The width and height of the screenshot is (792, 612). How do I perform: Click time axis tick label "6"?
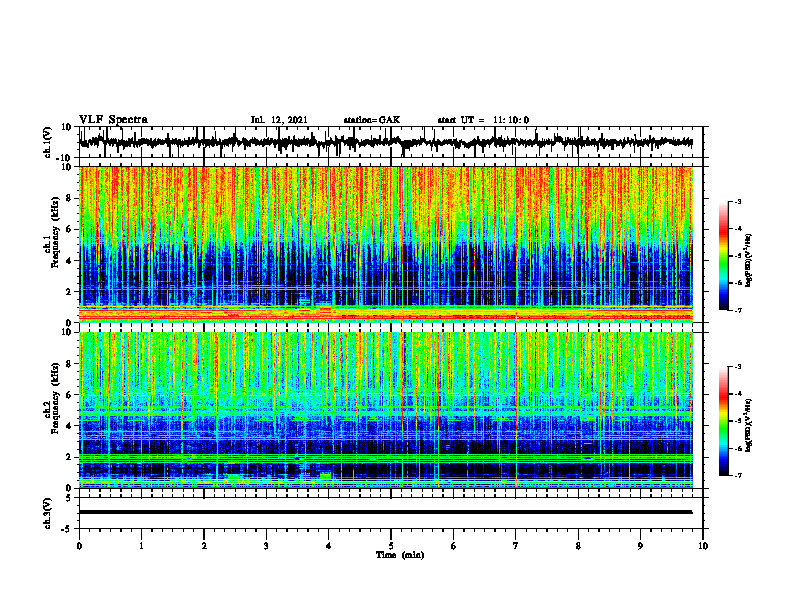tap(454, 546)
